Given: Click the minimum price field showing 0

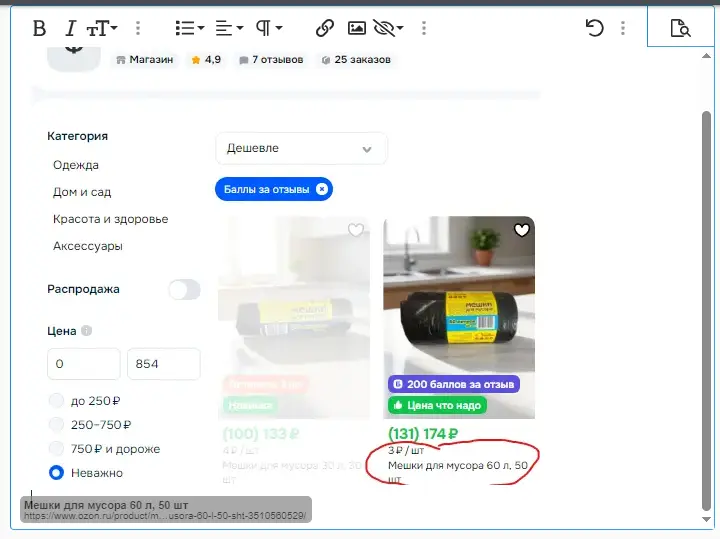Looking at the screenshot, I should tap(84, 364).
